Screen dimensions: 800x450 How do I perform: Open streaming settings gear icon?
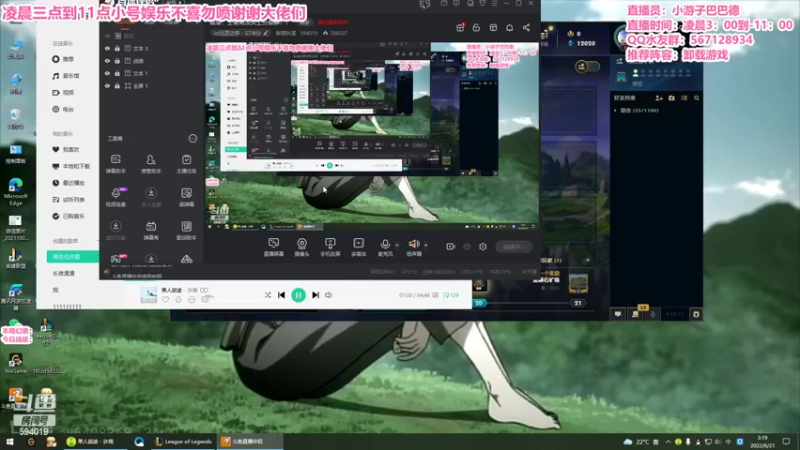click(483, 246)
